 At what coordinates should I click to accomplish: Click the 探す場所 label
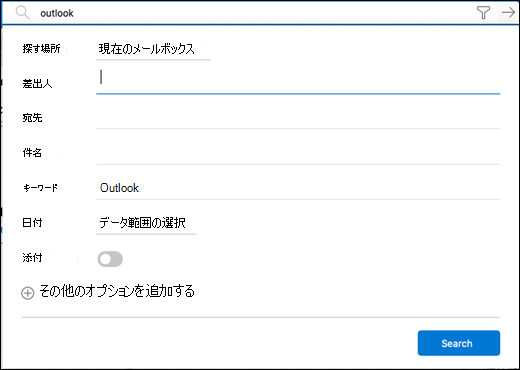(41, 49)
